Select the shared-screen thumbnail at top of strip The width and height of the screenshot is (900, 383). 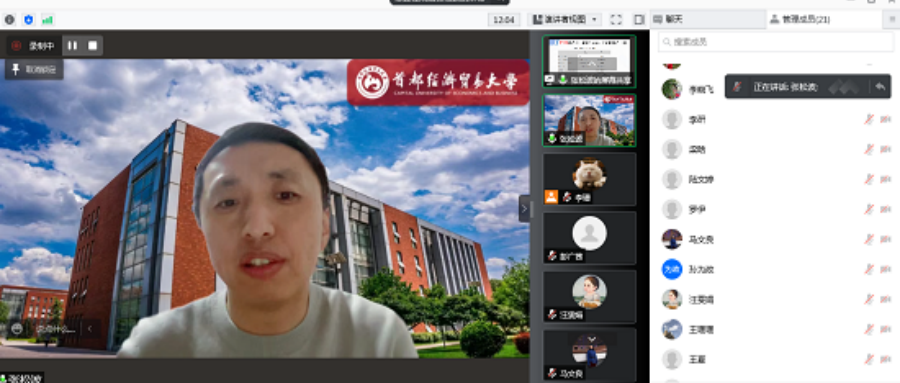[x=589, y=61]
